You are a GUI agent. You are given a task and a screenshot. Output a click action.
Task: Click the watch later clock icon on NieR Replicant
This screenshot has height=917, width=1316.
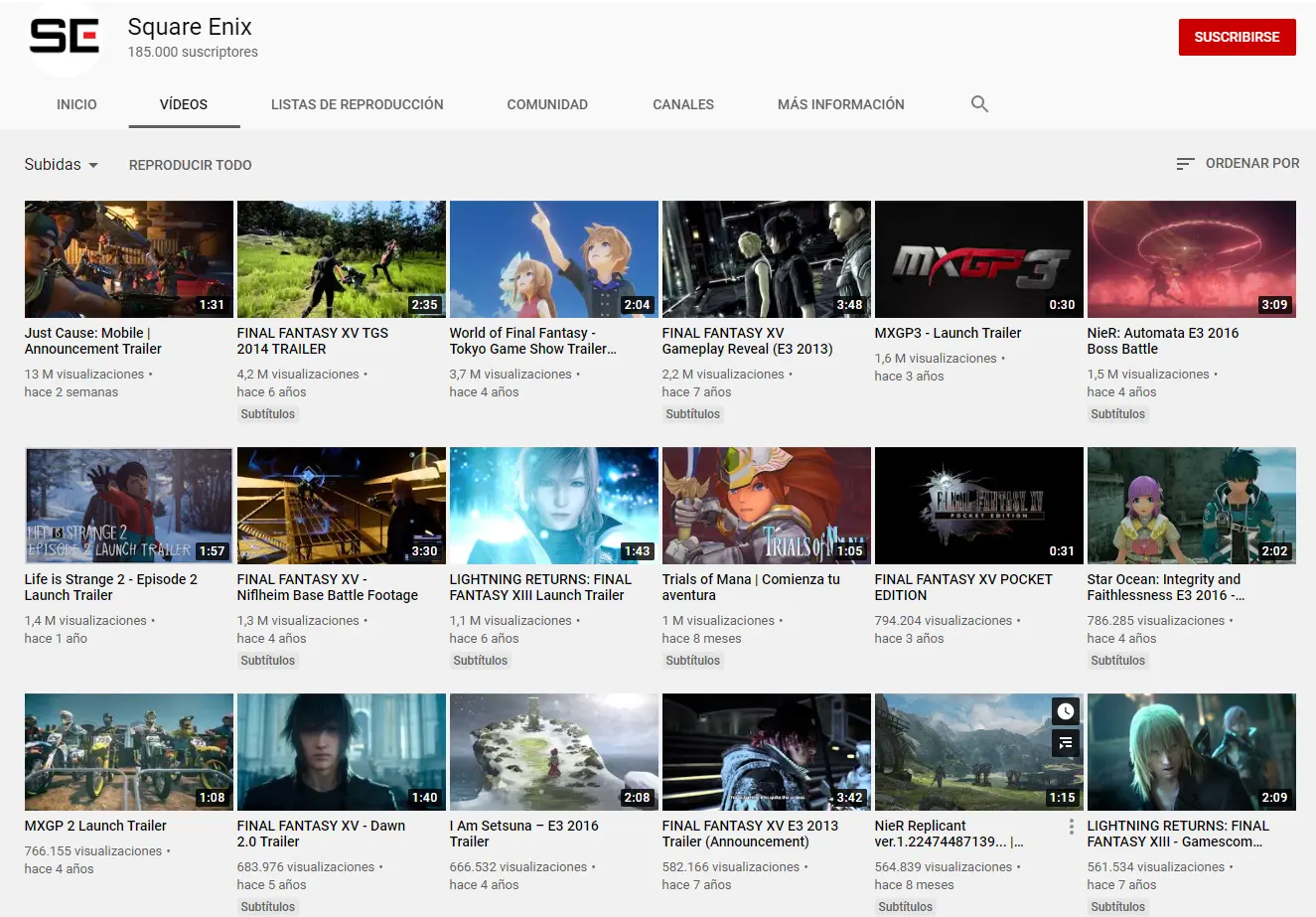point(1066,711)
